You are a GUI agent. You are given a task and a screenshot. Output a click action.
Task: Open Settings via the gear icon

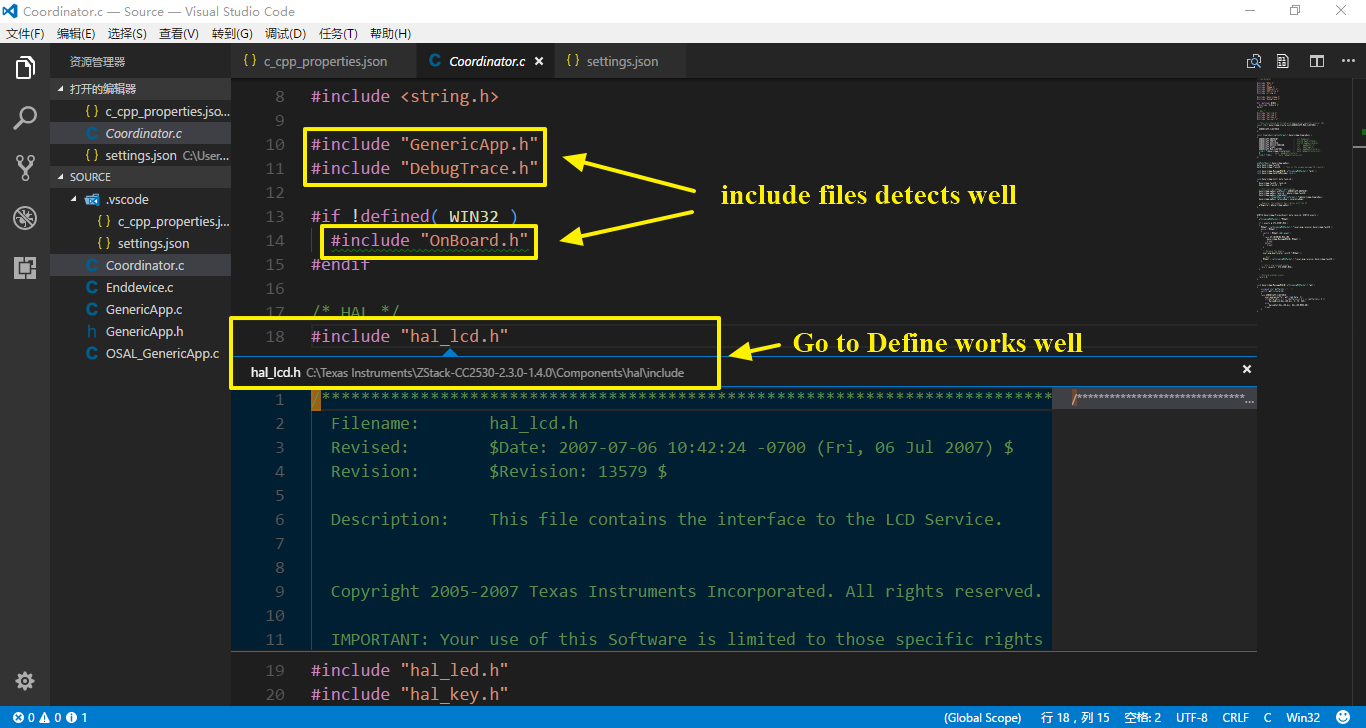[x=24, y=681]
